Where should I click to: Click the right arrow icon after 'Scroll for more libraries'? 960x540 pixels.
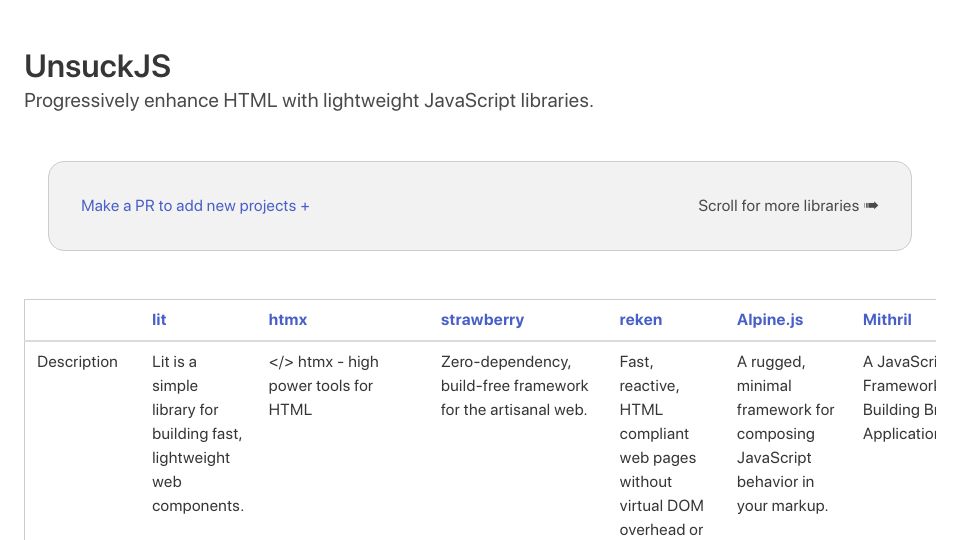tap(871, 206)
